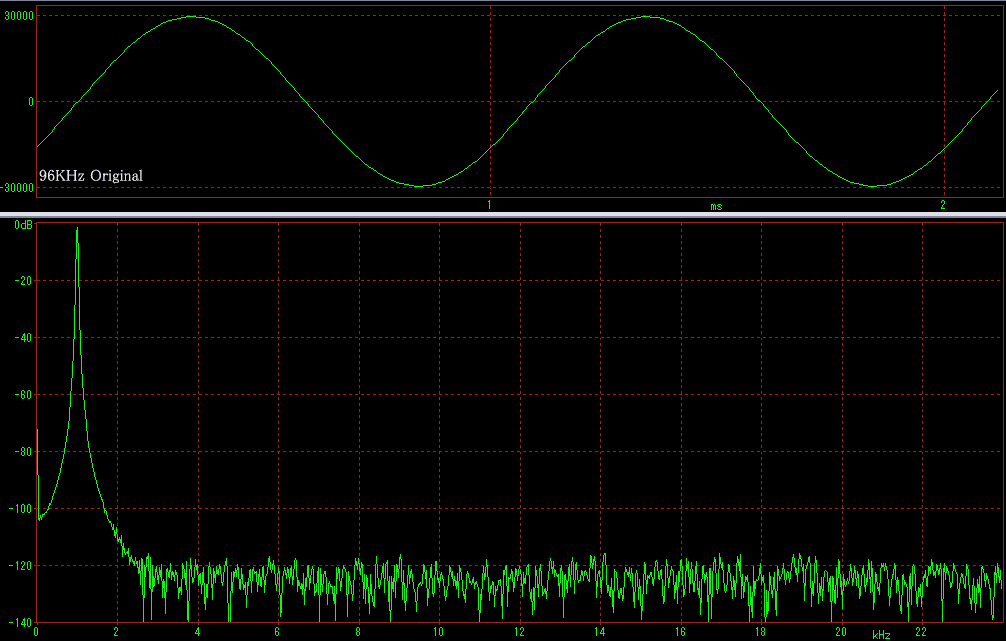Click the "12" kHz frequency axis label
1006x641 pixels.
(x=519, y=632)
